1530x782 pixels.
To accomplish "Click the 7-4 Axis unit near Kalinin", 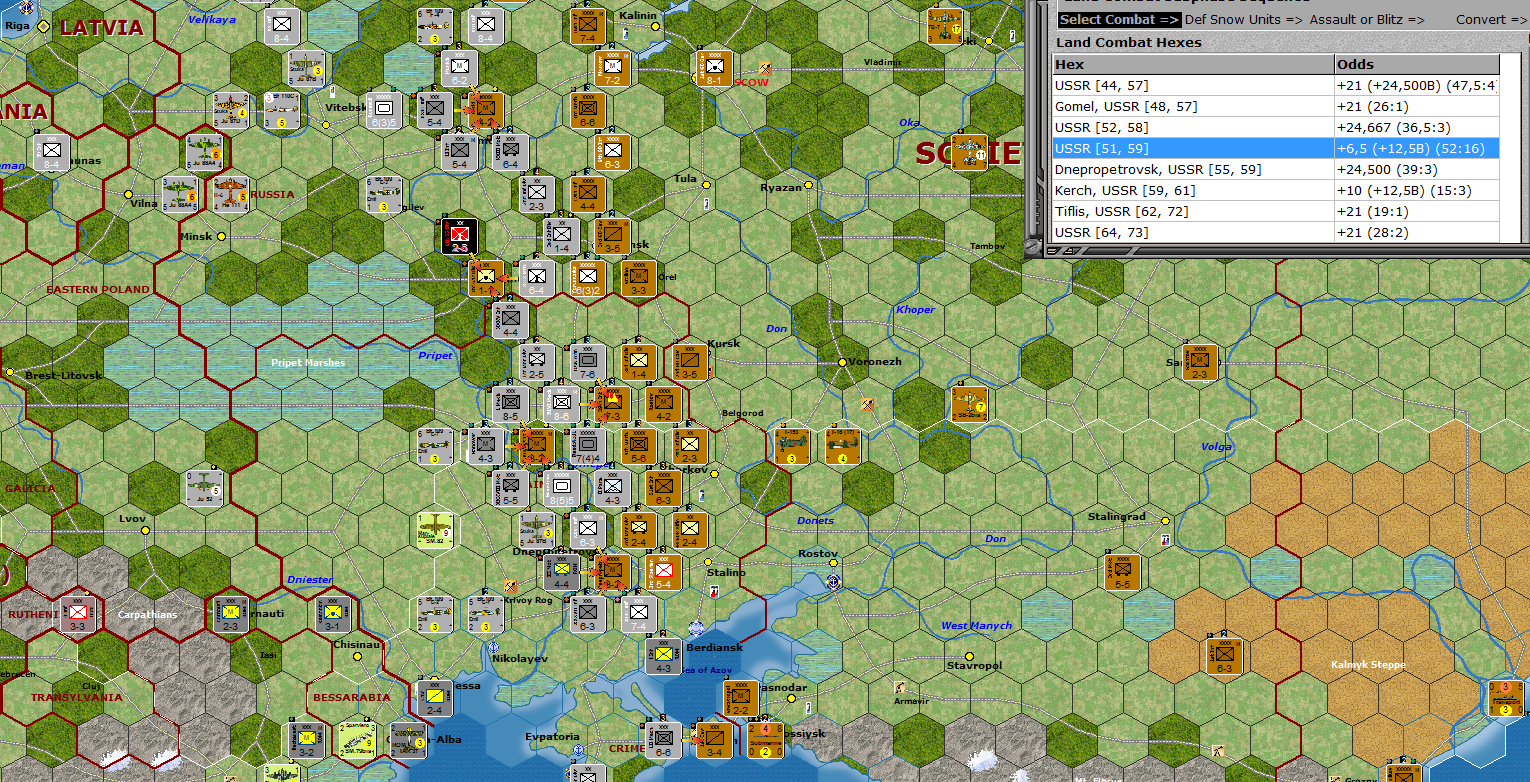I will coord(587,25).
